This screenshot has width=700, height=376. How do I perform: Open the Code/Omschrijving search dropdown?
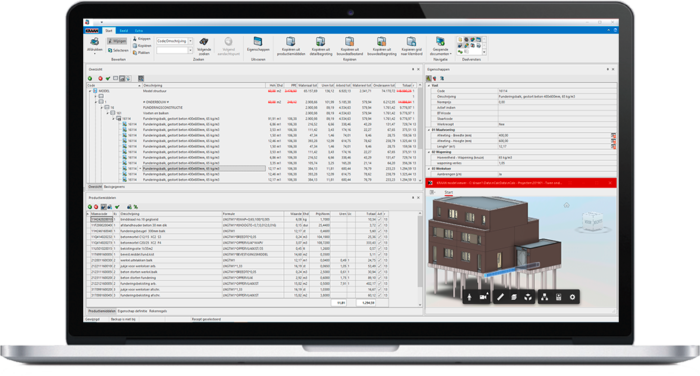click(x=190, y=41)
